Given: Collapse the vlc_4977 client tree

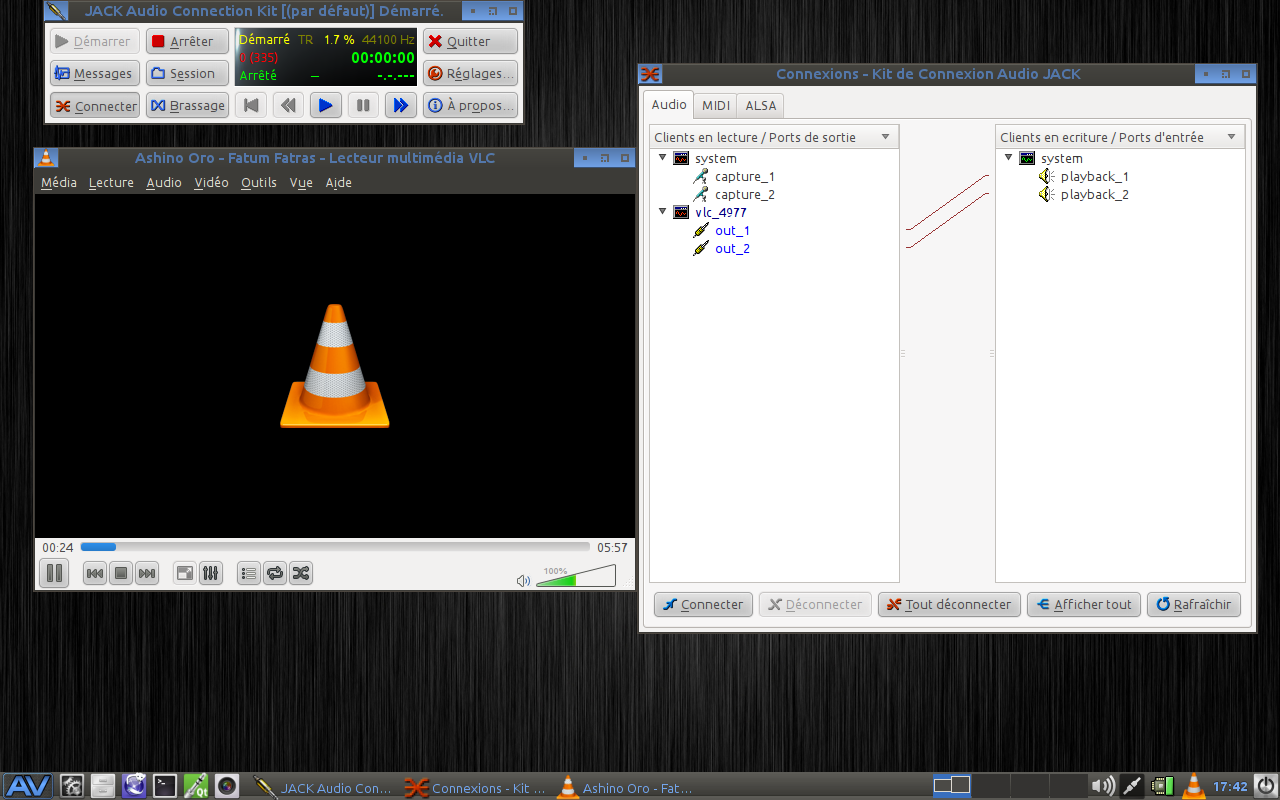Looking at the screenshot, I should click(x=662, y=212).
